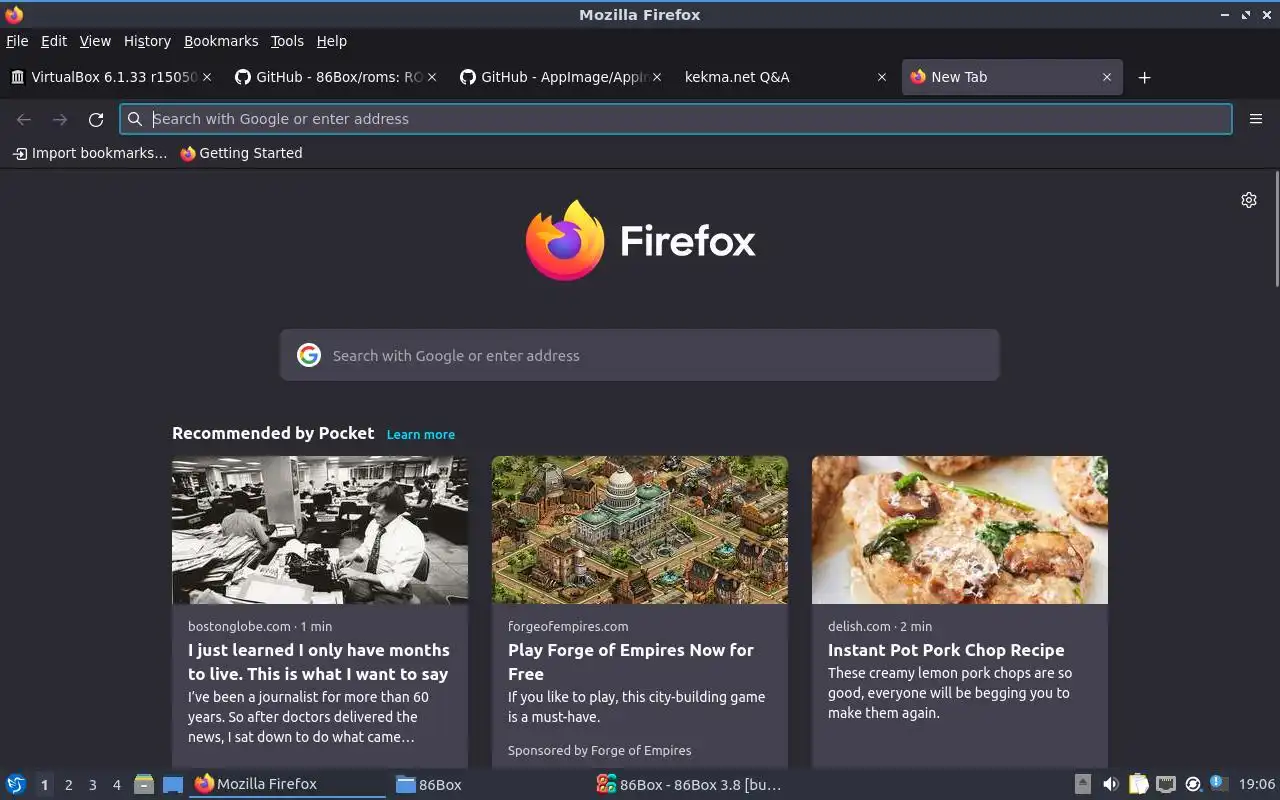This screenshot has height=800, width=1280.
Task: Click the "Sponsored by Forge of Empires" text
Action: [599, 750]
